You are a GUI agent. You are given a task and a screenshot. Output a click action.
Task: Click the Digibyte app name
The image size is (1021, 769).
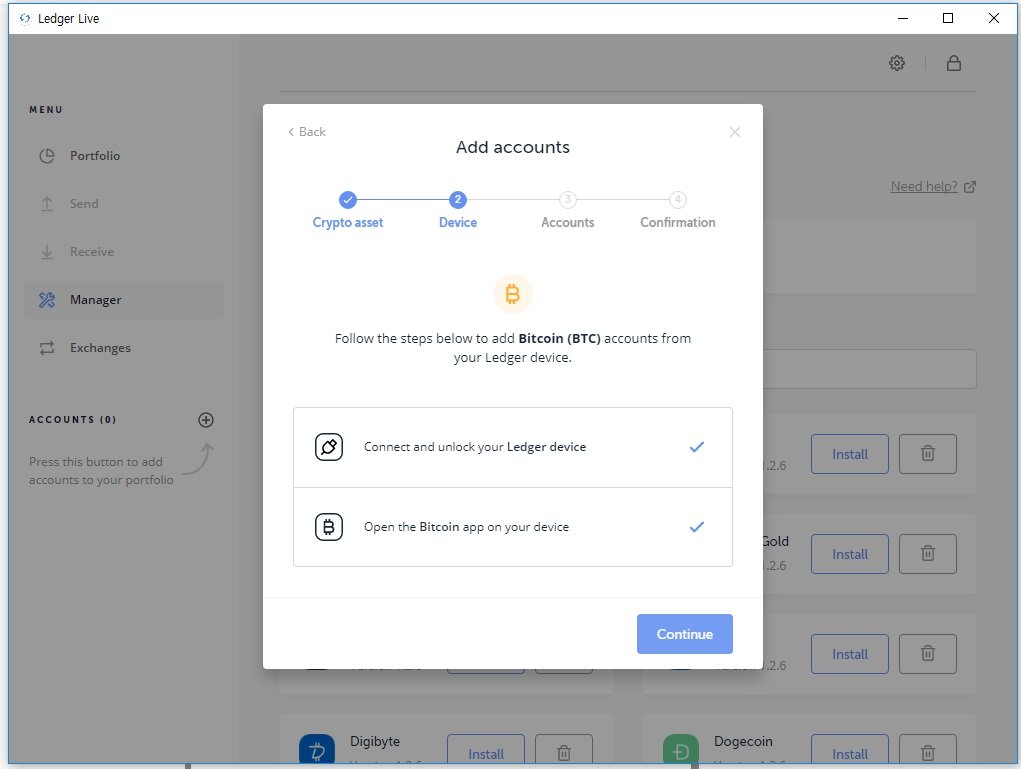click(x=374, y=741)
